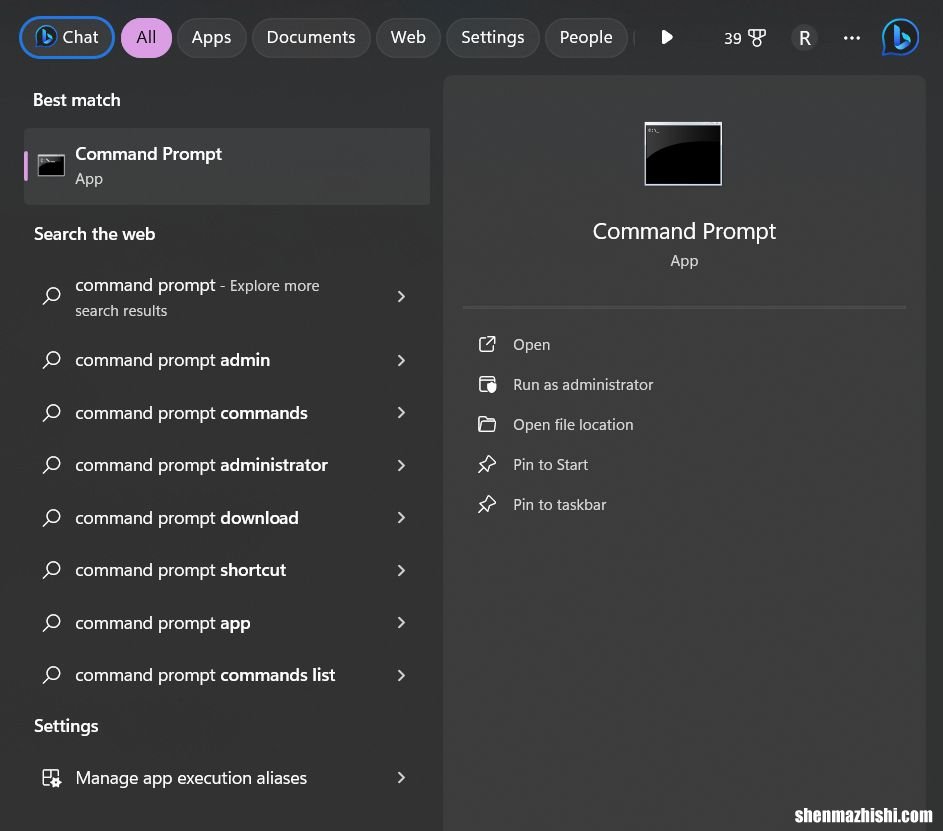
Task: Open the account avatar marked R
Action: point(804,37)
